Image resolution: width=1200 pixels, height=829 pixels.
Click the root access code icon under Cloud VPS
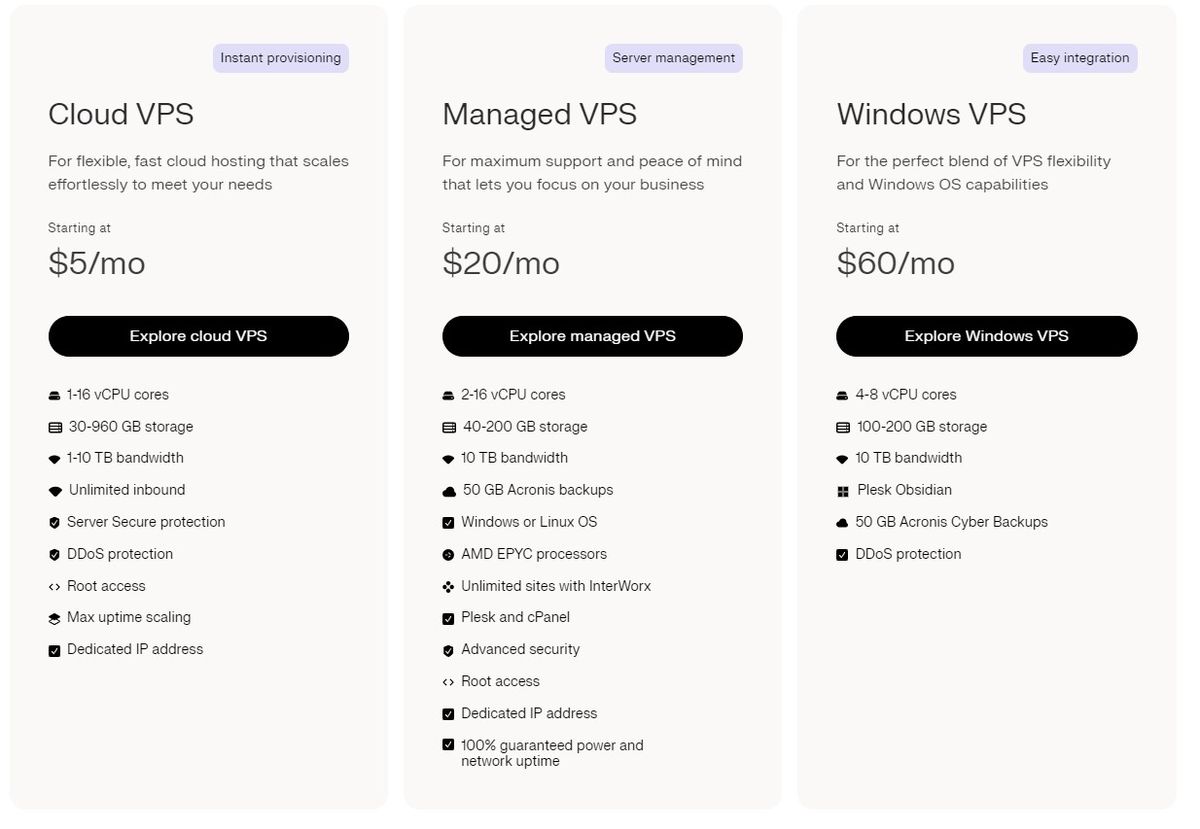(x=54, y=586)
